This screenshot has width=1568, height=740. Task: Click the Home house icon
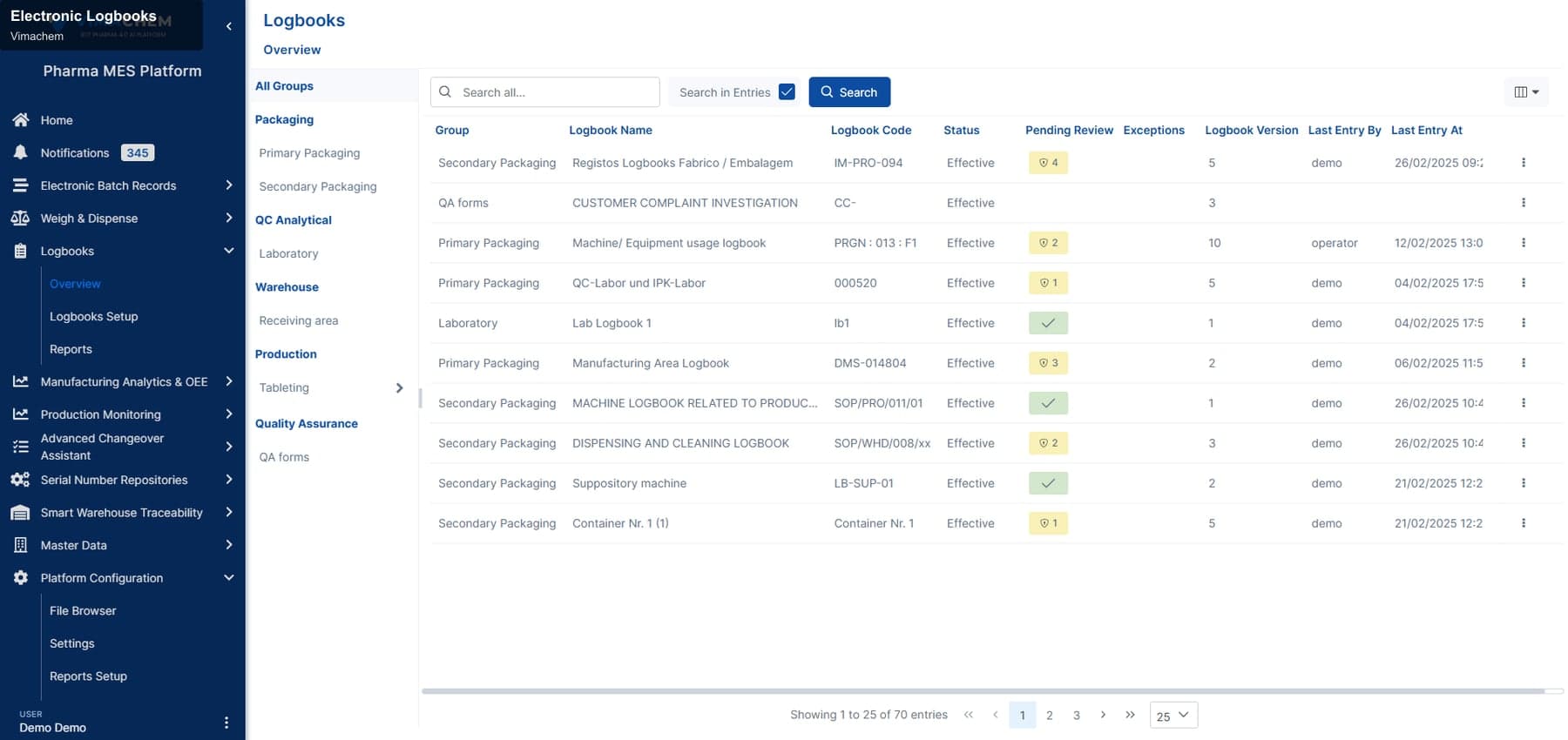tap(20, 120)
